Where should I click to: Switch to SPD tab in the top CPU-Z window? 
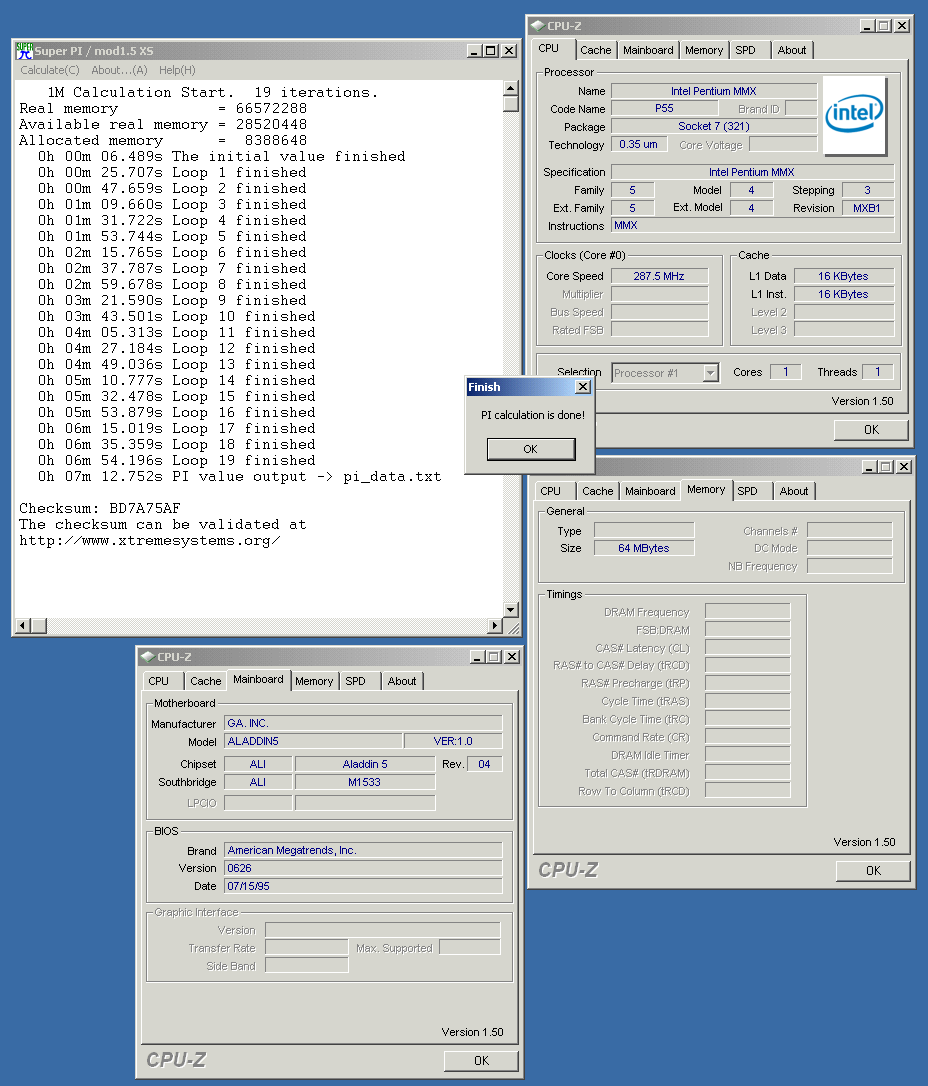coord(745,50)
